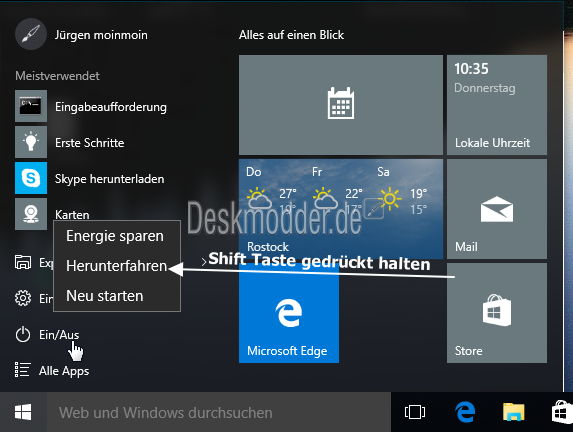Screen dimensions: 573x432
Task: Click the Einstellungen gear icon
Action: [x=23, y=298]
